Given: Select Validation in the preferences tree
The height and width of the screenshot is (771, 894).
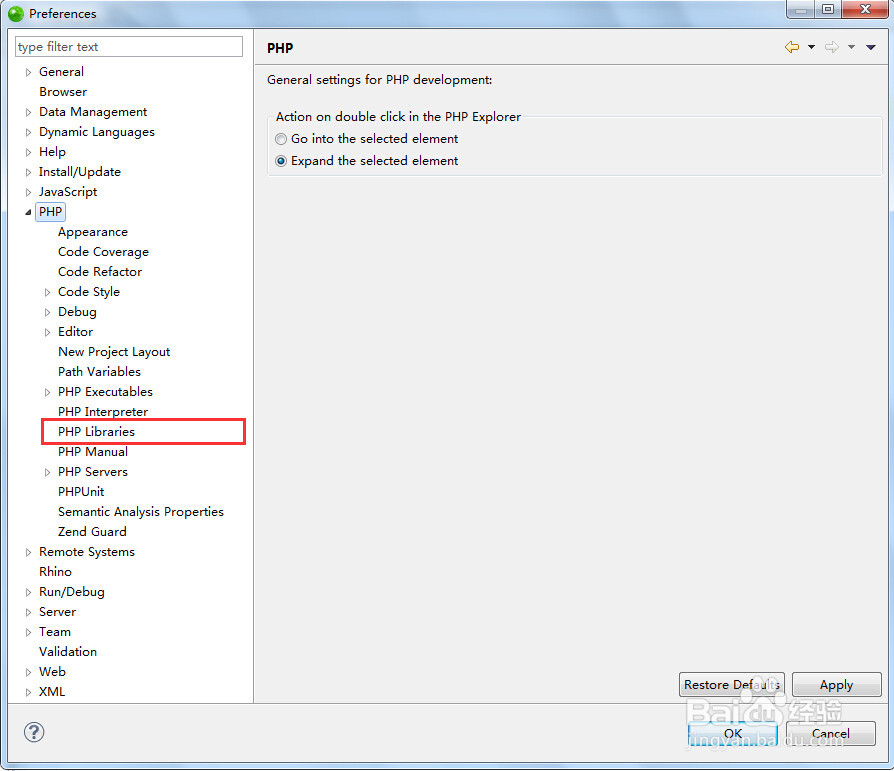Looking at the screenshot, I should click(68, 651).
